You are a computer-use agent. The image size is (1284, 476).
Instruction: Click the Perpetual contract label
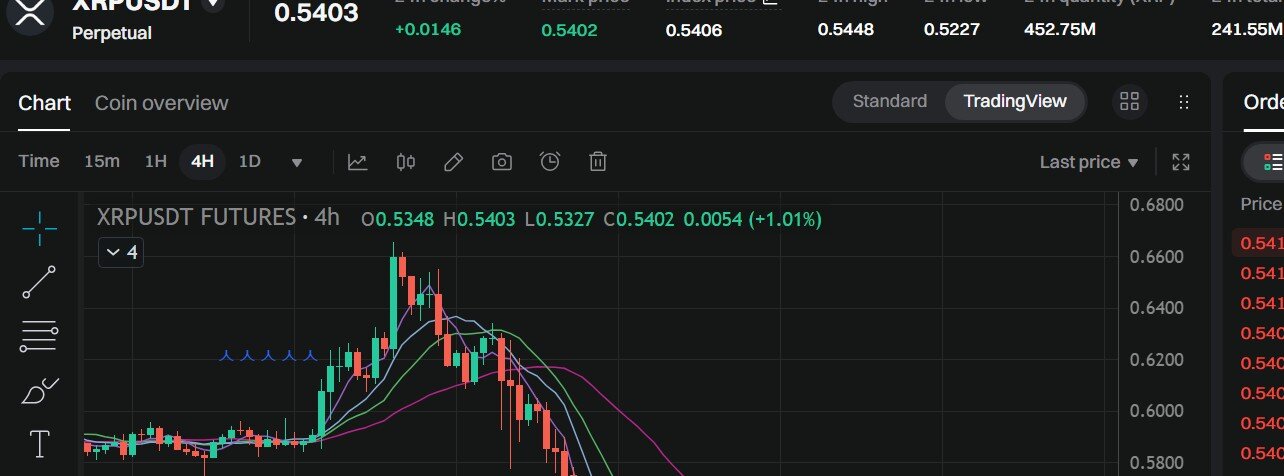[112, 33]
